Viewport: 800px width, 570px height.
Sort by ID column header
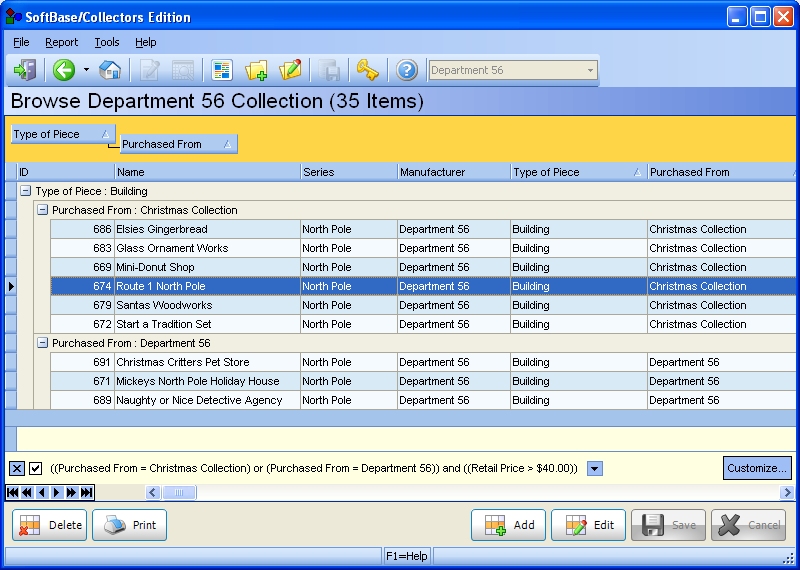66,172
